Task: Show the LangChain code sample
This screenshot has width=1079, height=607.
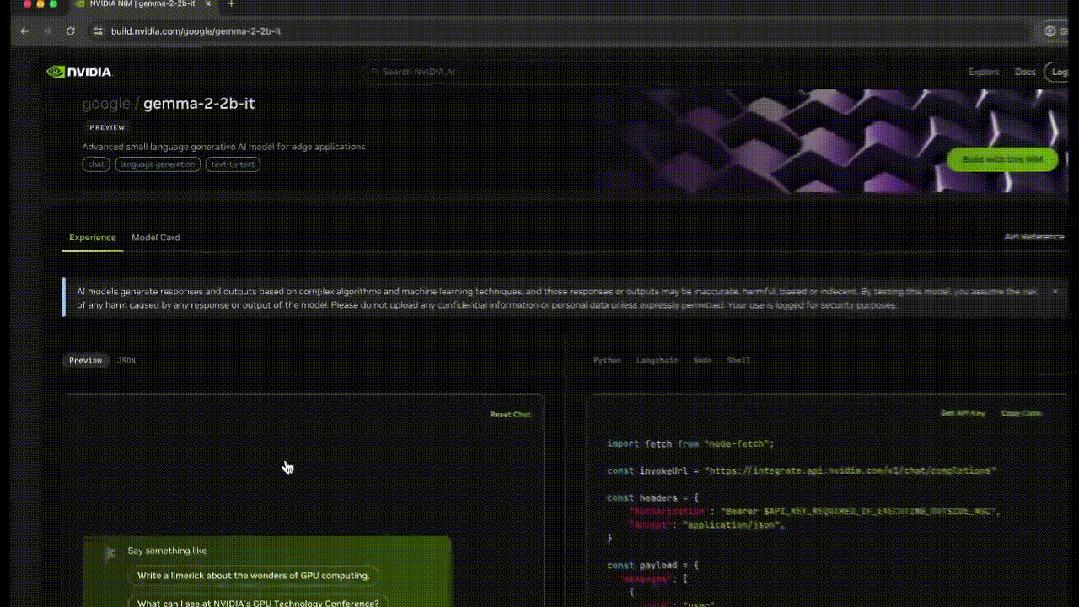Action: 657,360
